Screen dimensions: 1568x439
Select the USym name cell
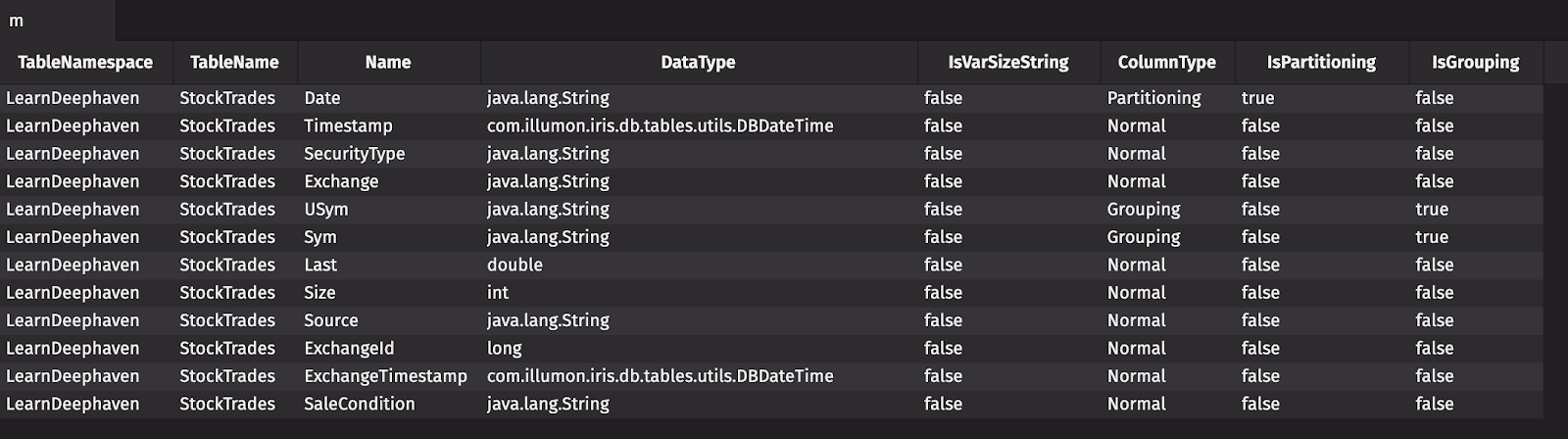[x=326, y=210]
